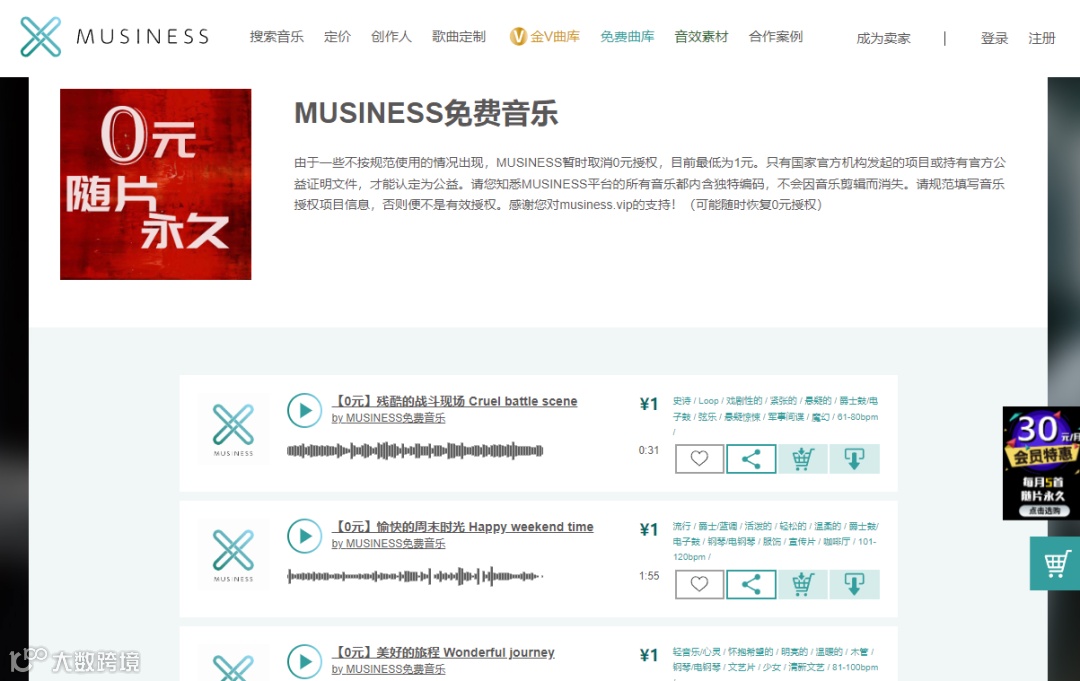Click the author link under Wonderful journey

(x=388, y=669)
